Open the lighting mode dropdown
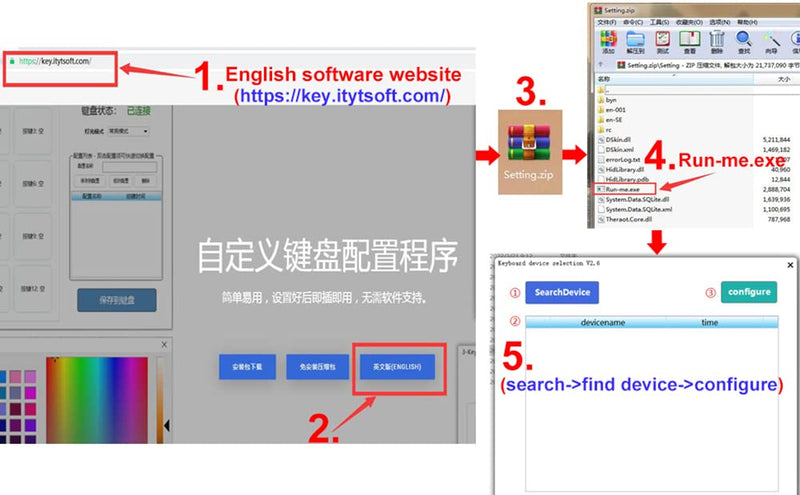Screen dimensions: 800x495 pyautogui.click(x=129, y=131)
